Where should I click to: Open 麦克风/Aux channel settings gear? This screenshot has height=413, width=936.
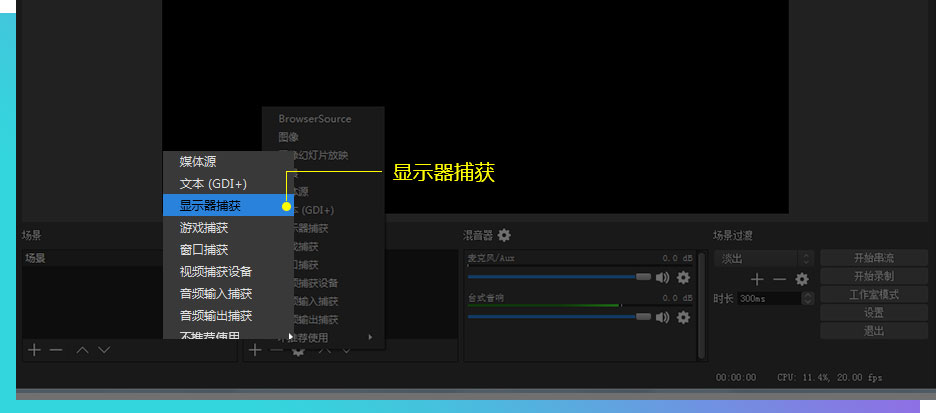point(684,277)
